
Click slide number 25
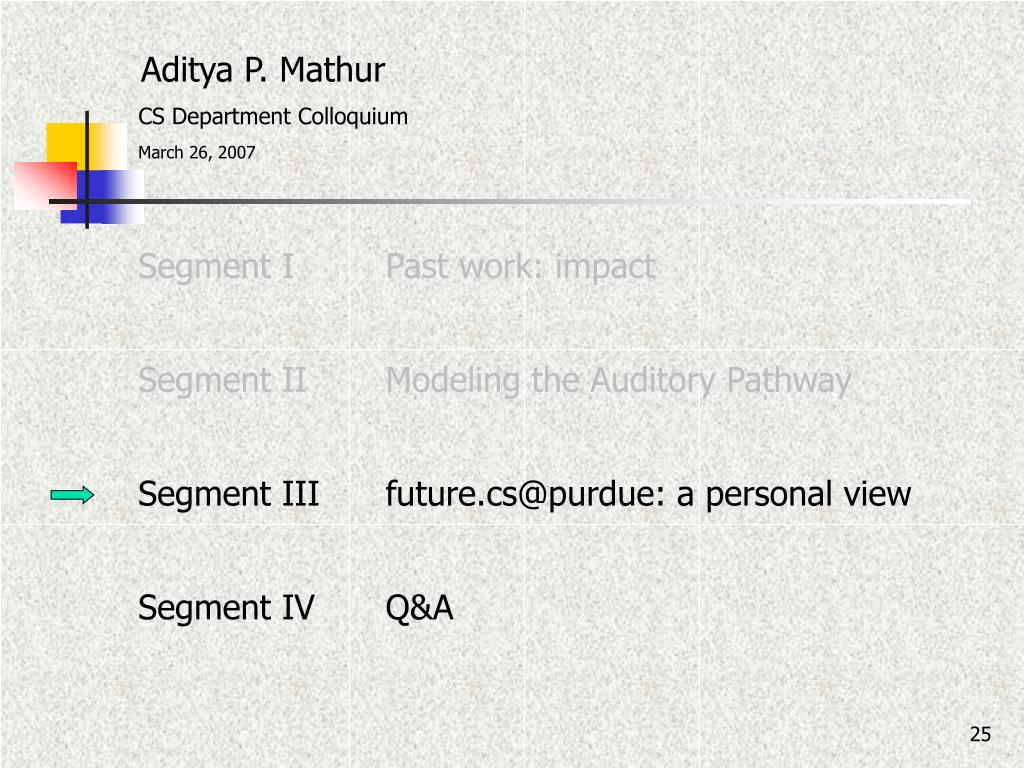tap(980, 734)
